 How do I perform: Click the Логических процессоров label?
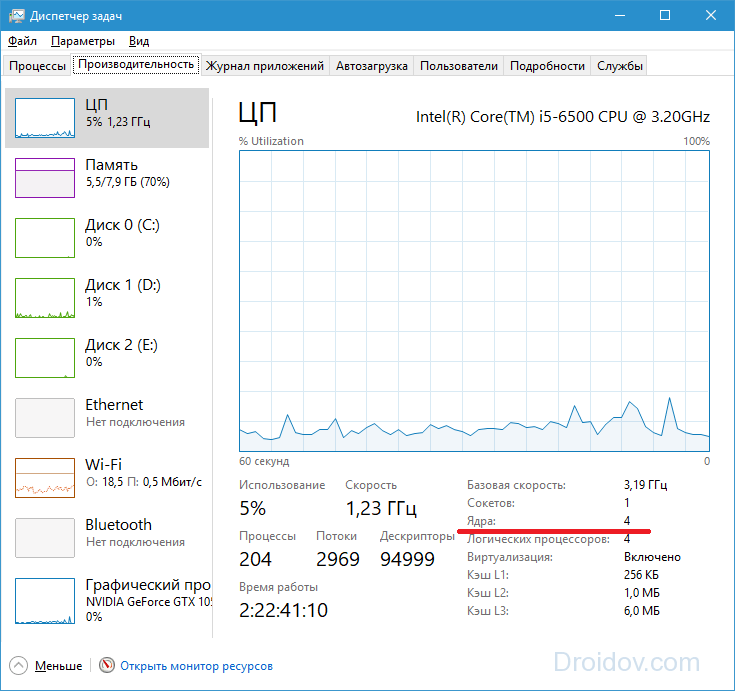tap(538, 539)
